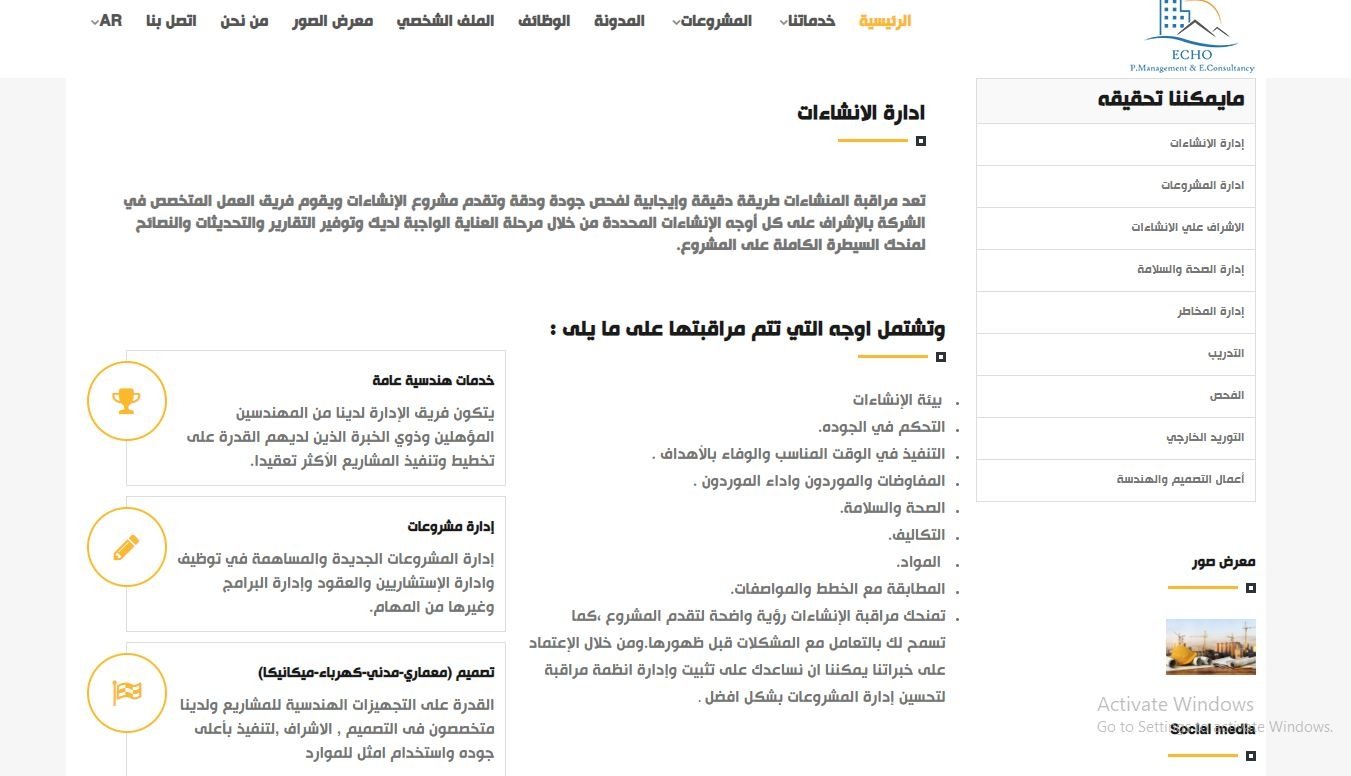
Task: Select الرئيسية in the navigation menu
Action: pos(884,19)
